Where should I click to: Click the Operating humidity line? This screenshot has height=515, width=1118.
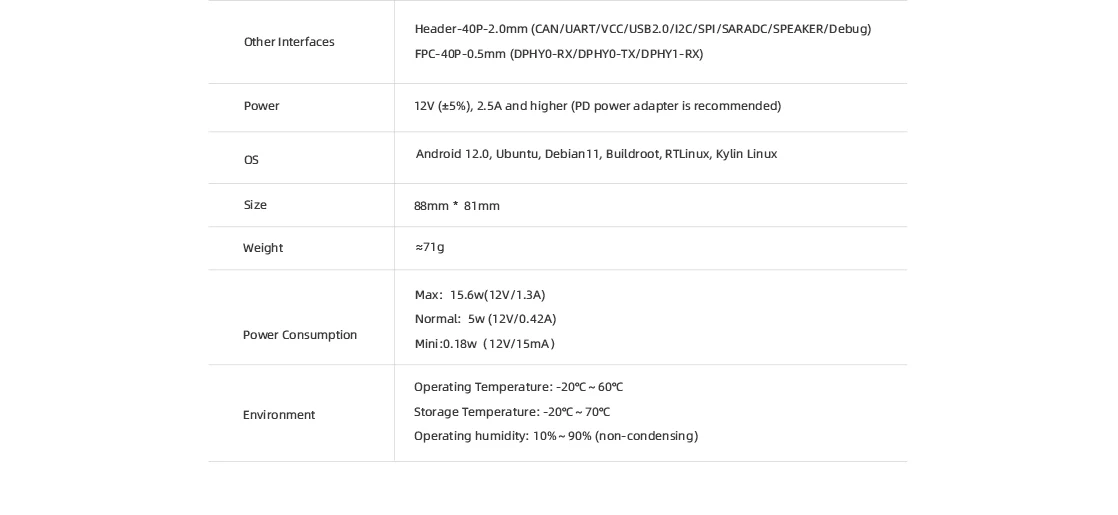[555, 436]
